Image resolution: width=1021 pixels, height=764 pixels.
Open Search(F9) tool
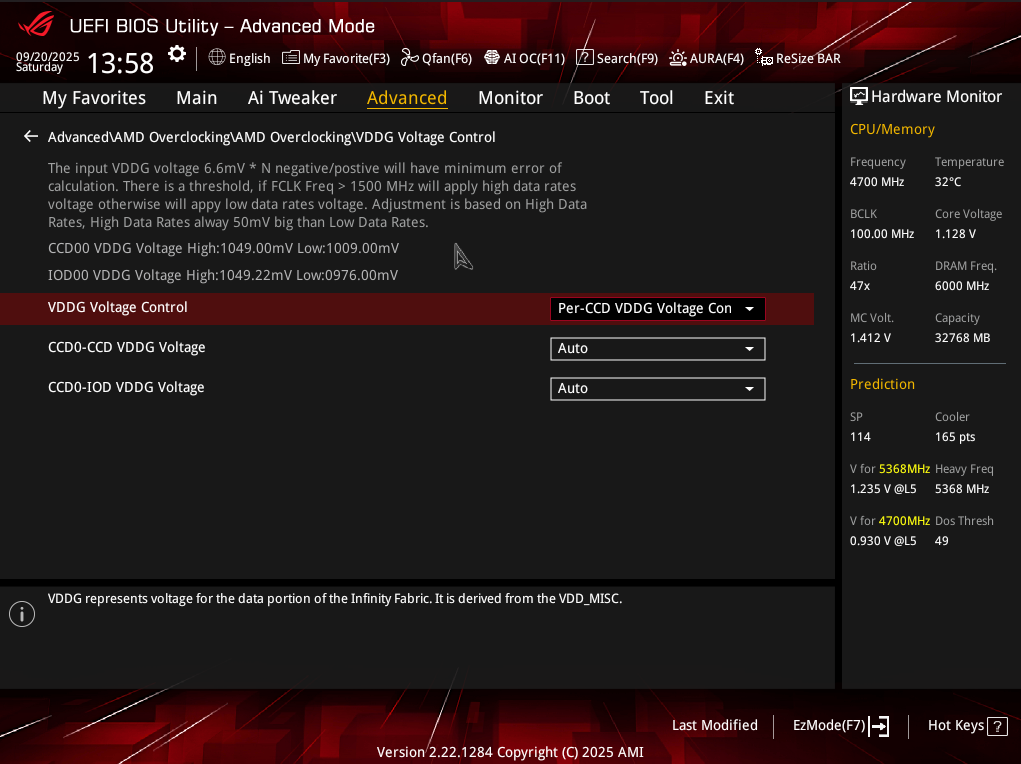[x=617, y=58]
